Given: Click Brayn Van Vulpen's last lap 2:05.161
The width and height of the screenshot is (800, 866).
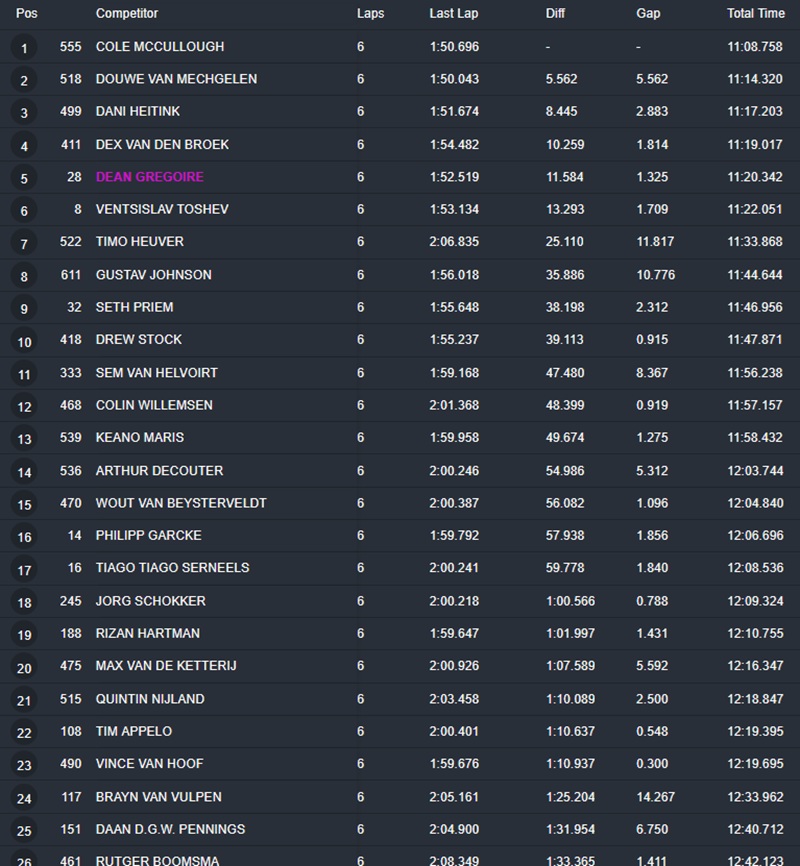Looking at the screenshot, I should (x=453, y=797).
